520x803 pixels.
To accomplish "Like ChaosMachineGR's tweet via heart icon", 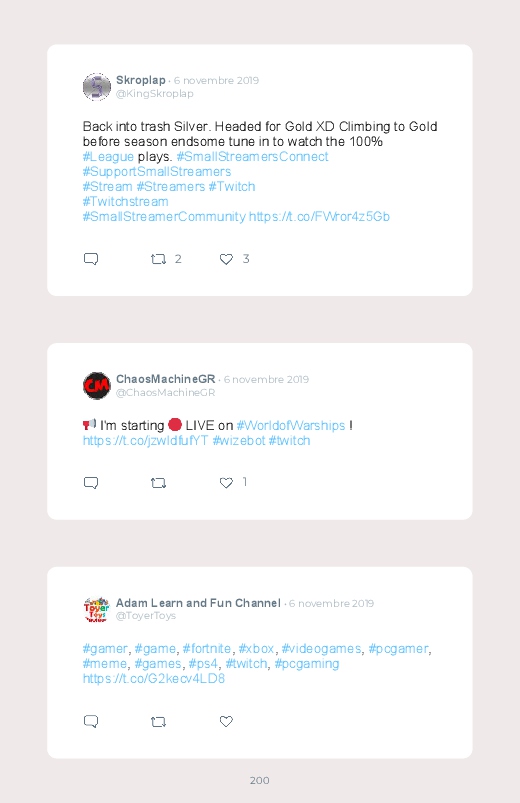I will 226,483.
